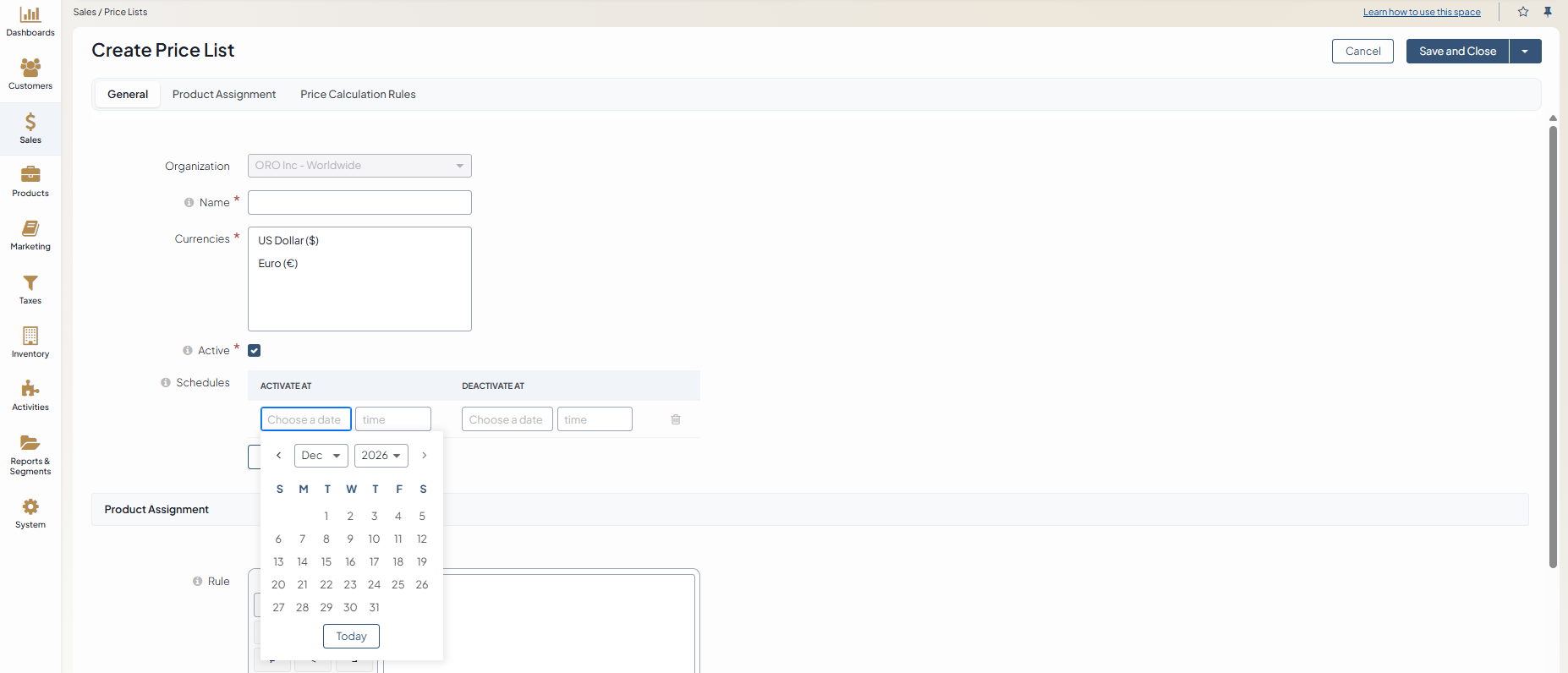Click the Price Lists breadcrumb
This screenshot has width=1568, height=673.
tap(126, 12)
